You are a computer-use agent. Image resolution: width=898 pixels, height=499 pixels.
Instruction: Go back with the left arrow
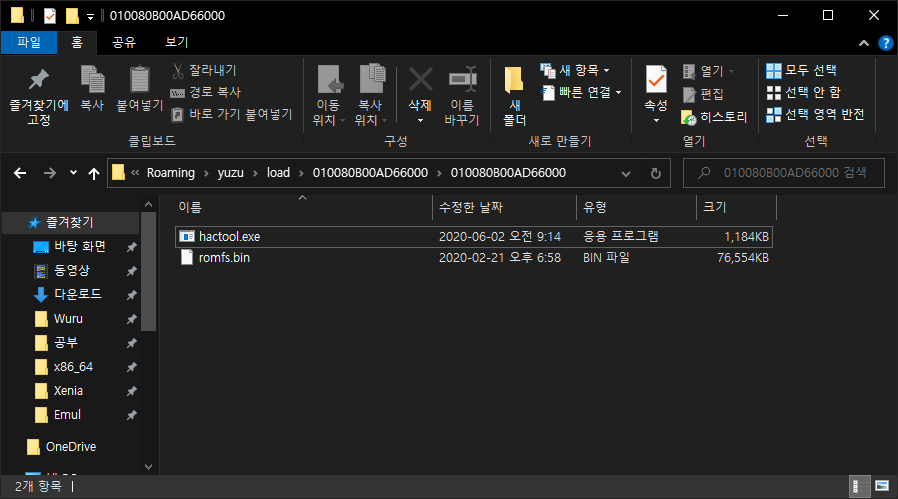[20, 173]
